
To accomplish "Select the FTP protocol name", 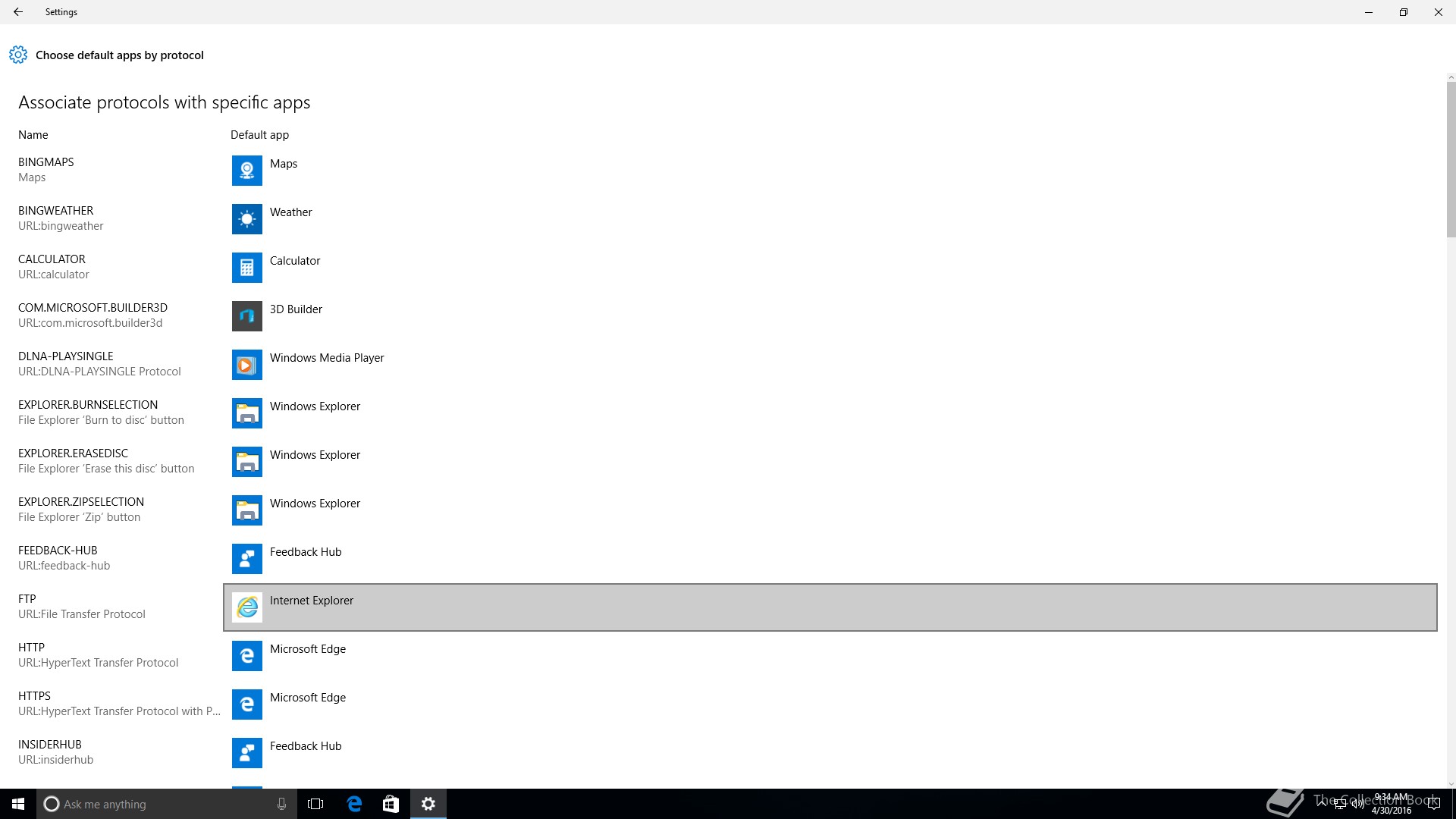I will click(27, 599).
